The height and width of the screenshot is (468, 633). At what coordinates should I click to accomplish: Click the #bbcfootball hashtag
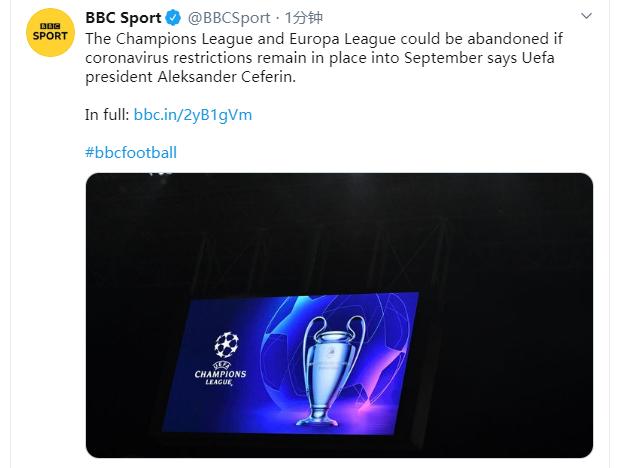[131, 153]
